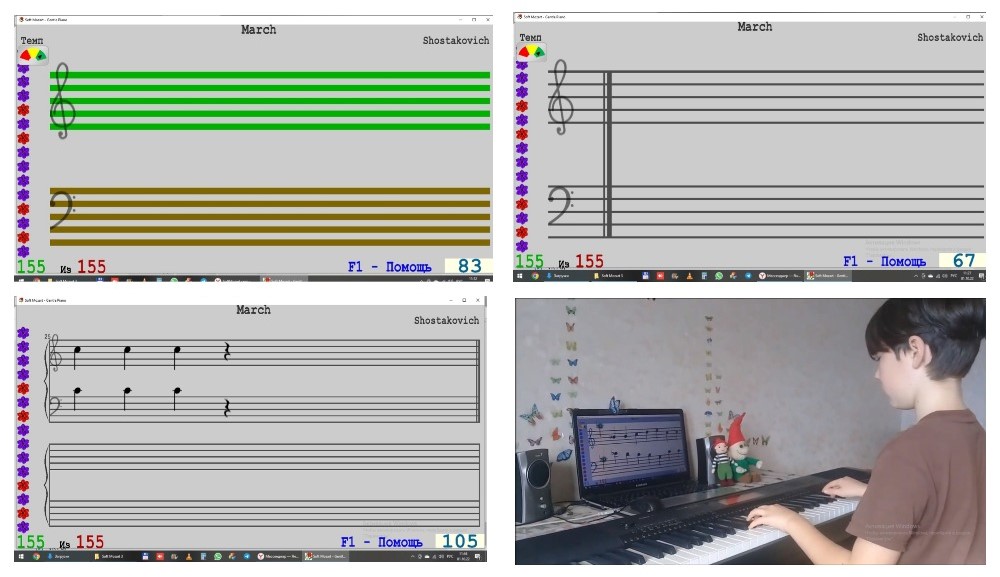
Task: Click the score value 83
Action: (469, 266)
